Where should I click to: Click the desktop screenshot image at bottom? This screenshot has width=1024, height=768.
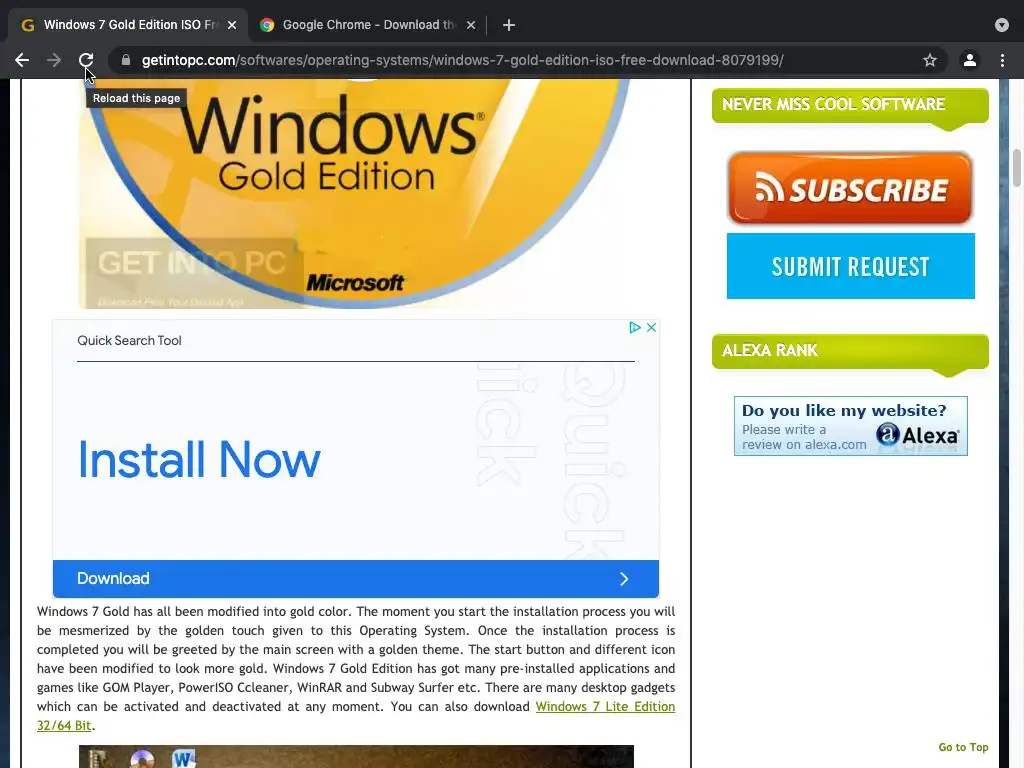pos(356,756)
